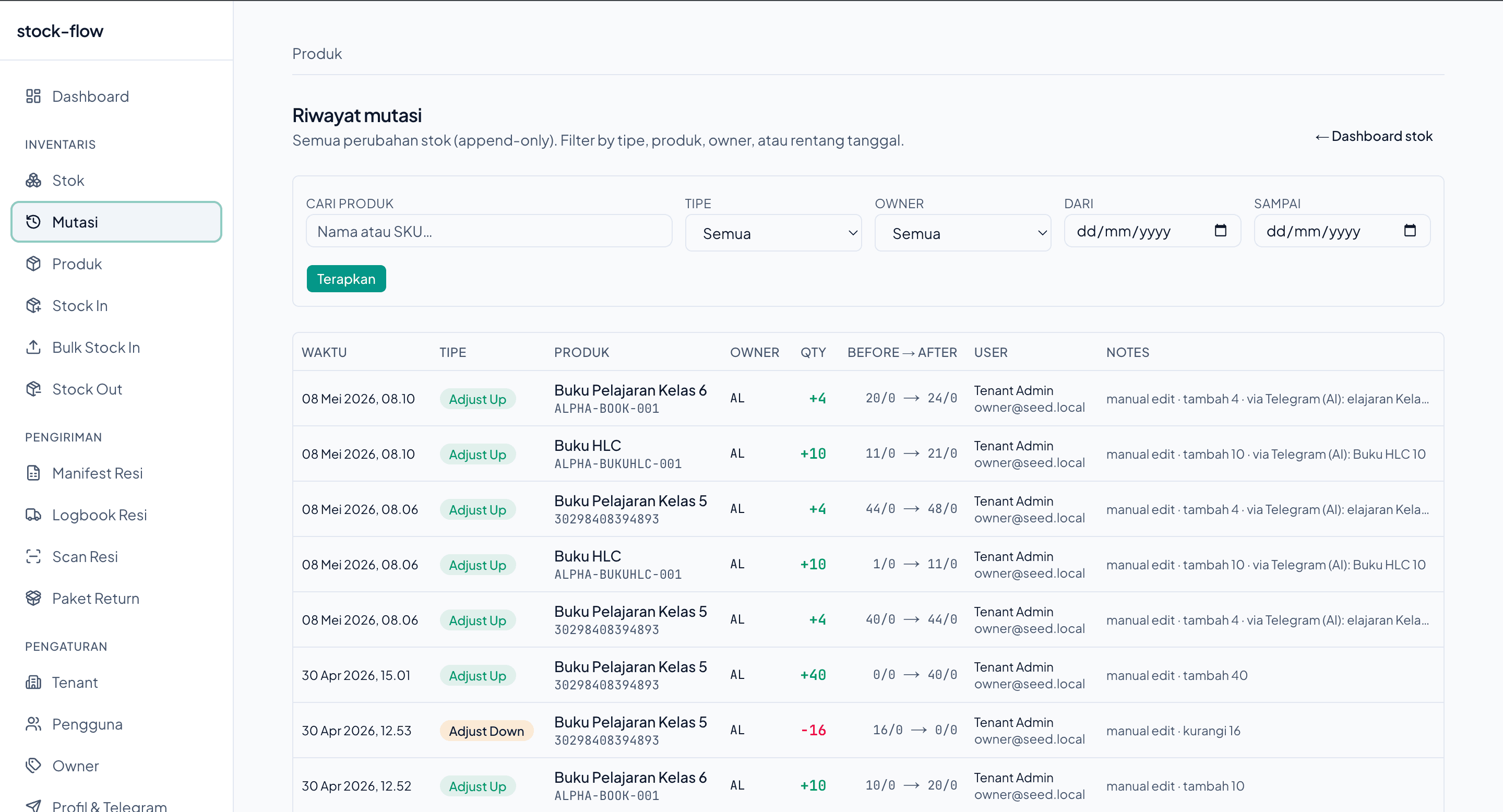Click the Stok boxes icon
This screenshot has height=812, width=1503.
pyautogui.click(x=33, y=180)
